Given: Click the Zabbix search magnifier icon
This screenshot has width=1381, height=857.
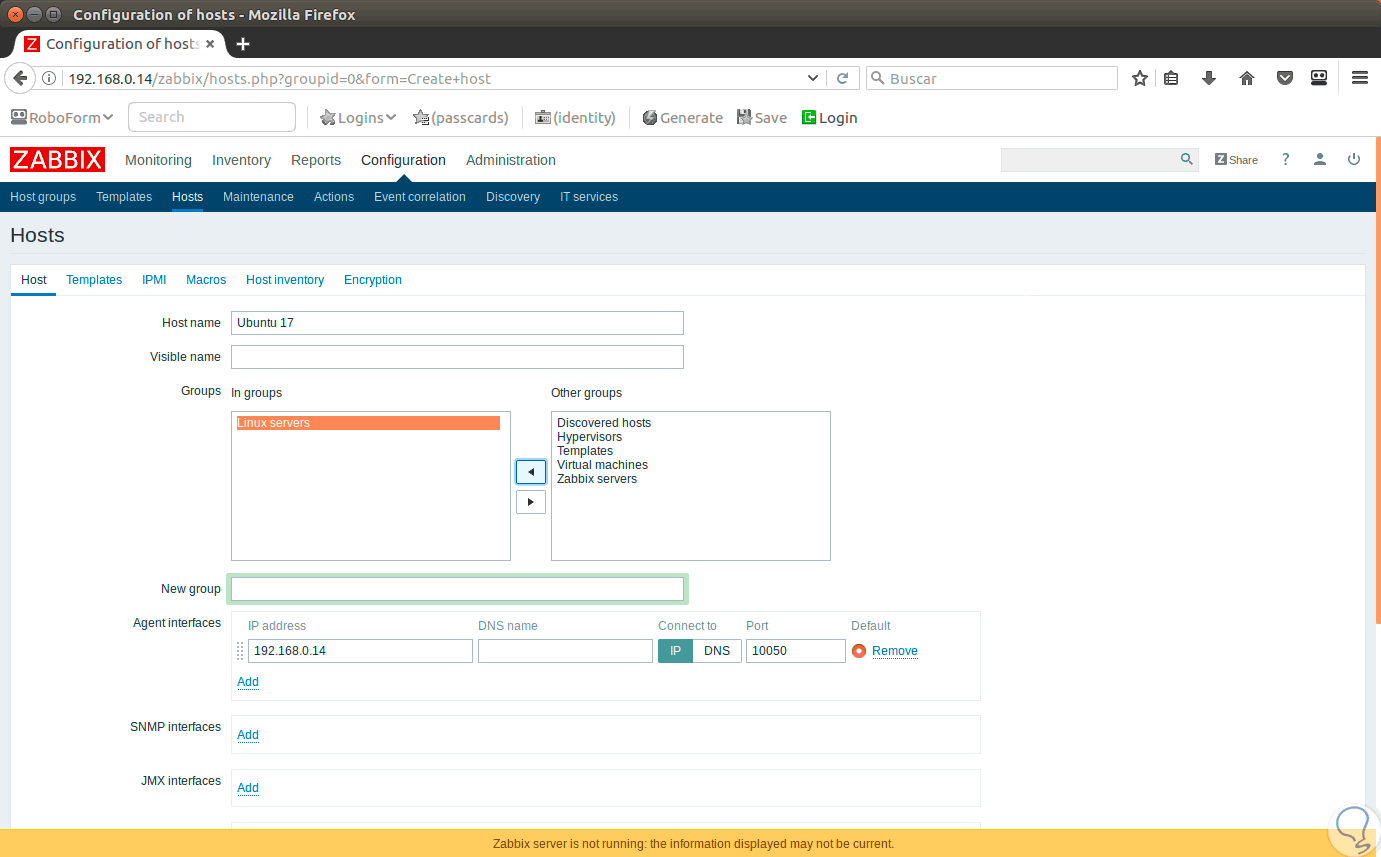Looking at the screenshot, I should (1187, 159).
